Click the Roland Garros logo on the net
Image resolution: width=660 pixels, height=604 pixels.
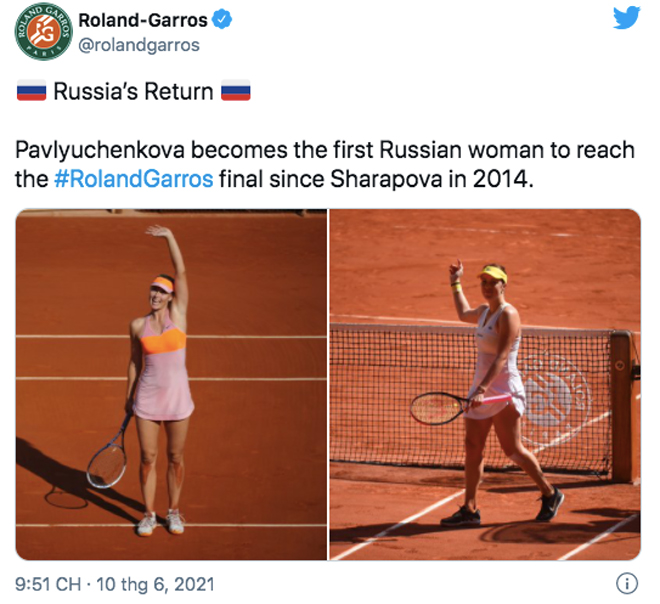(x=555, y=391)
